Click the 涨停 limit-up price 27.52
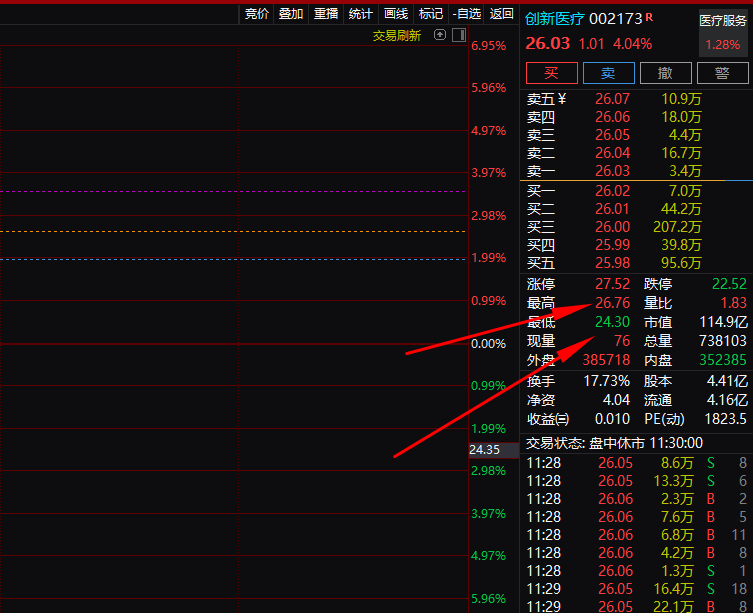 612,284
